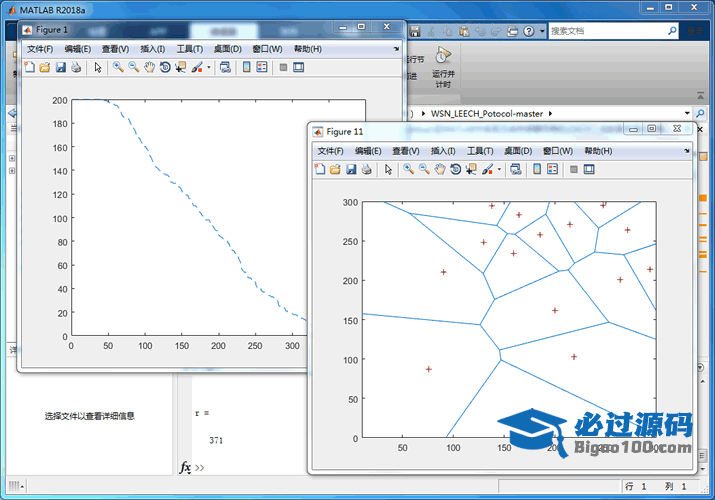The height and width of the screenshot is (500, 715).
Task: Select Brush data tool in Figure 11
Action: [x=487, y=170]
